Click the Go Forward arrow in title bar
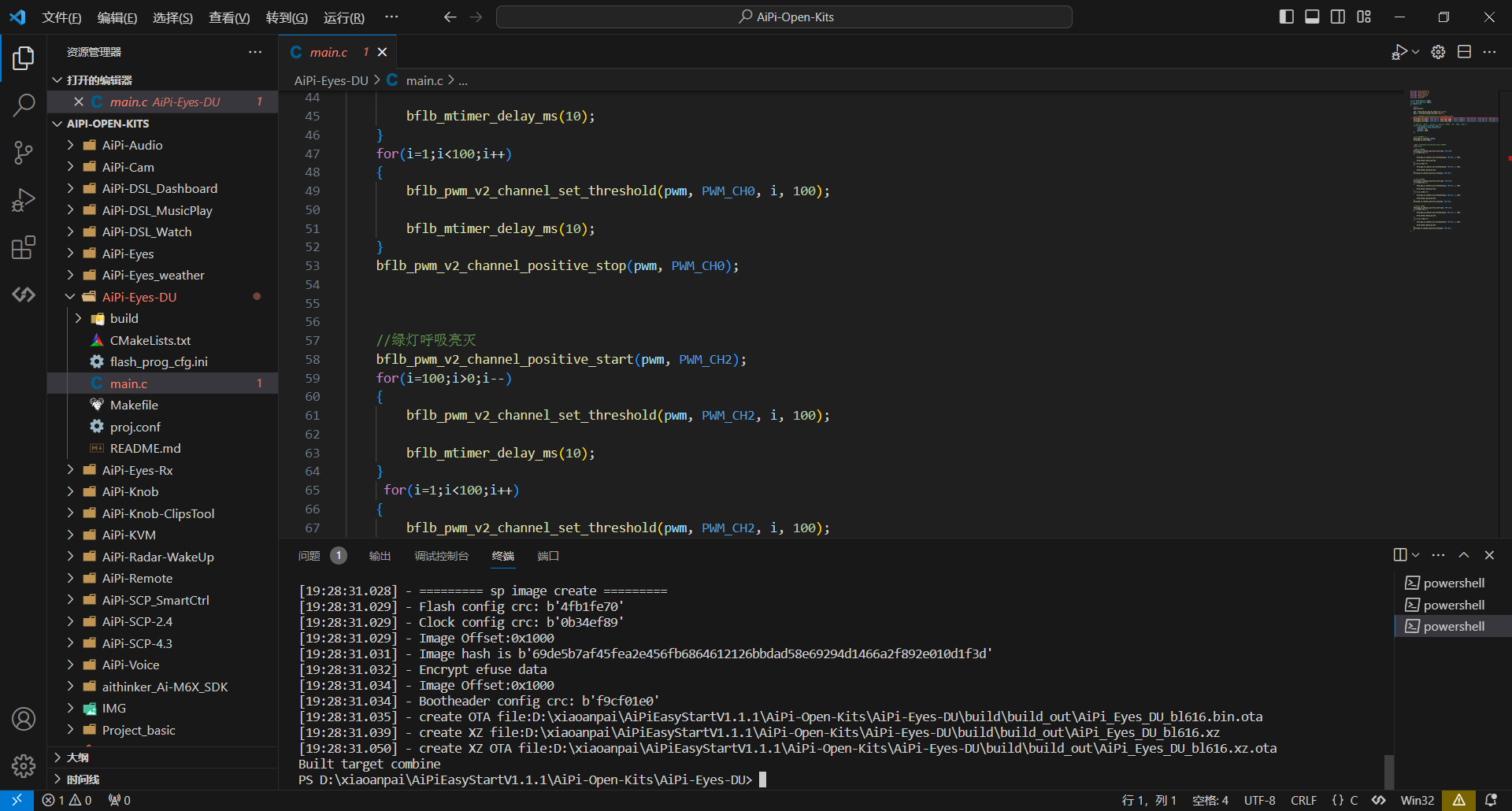 tap(476, 17)
